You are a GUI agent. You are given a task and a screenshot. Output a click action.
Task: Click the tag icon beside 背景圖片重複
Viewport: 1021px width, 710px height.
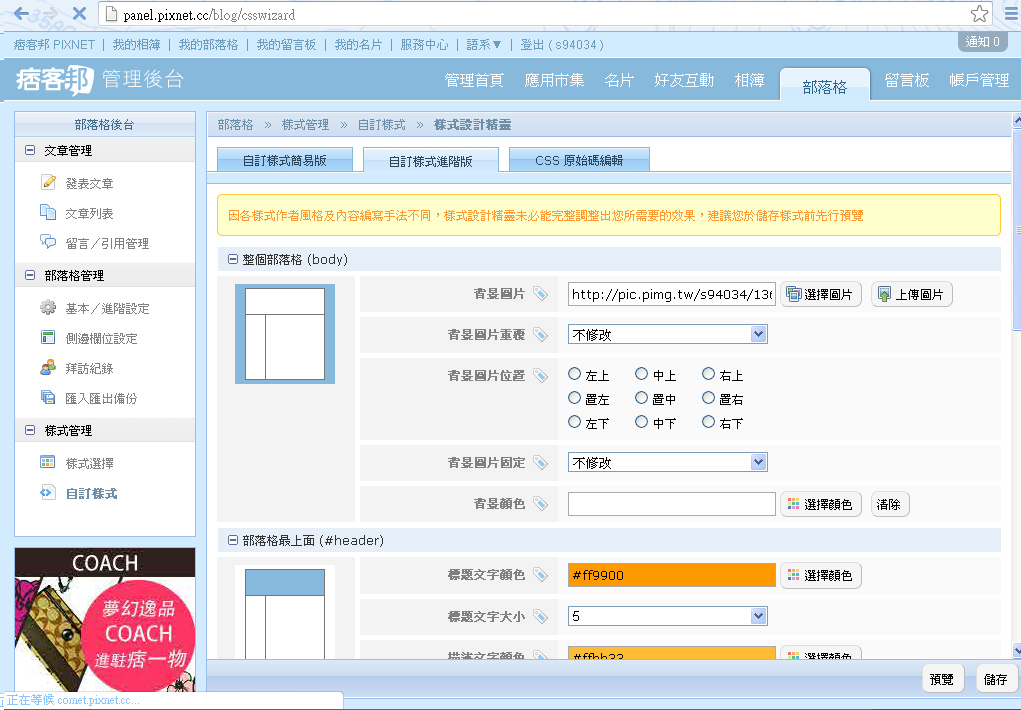pyautogui.click(x=540, y=334)
